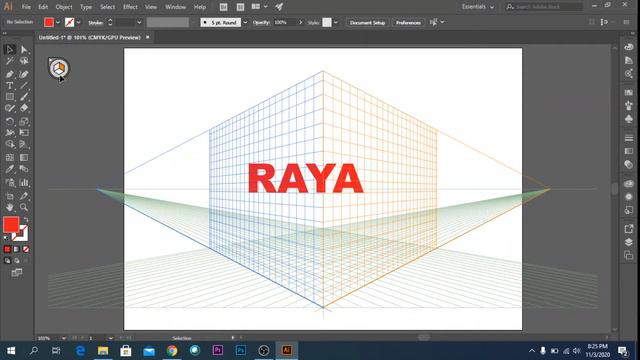The width and height of the screenshot is (640, 360).
Task: Enable Draw Normal mode
Action: click(x=7, y=260)
